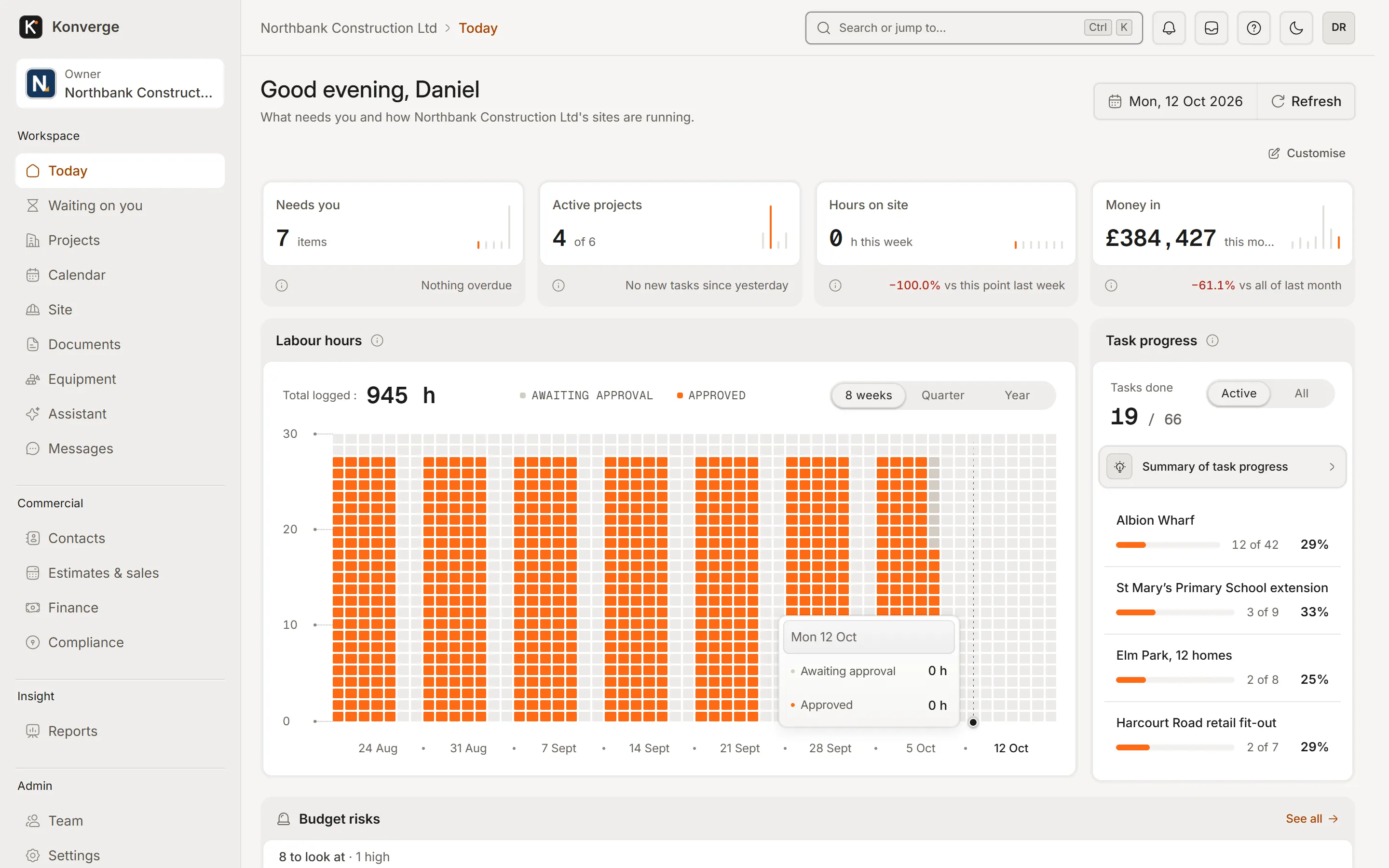Open Calendar in the sidebar
The width and height of the screenshot is (1389, 868).
120,275
